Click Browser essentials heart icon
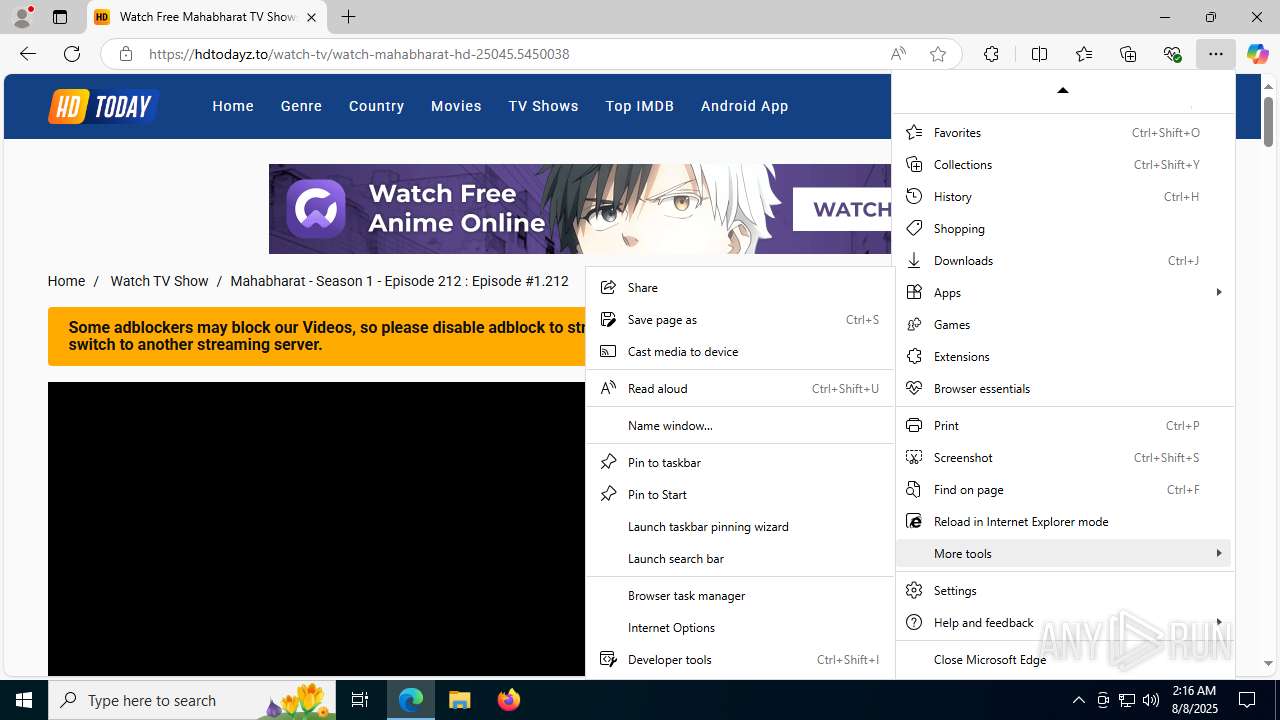The width and height of the screenshot is (1280, 720). 913,388
